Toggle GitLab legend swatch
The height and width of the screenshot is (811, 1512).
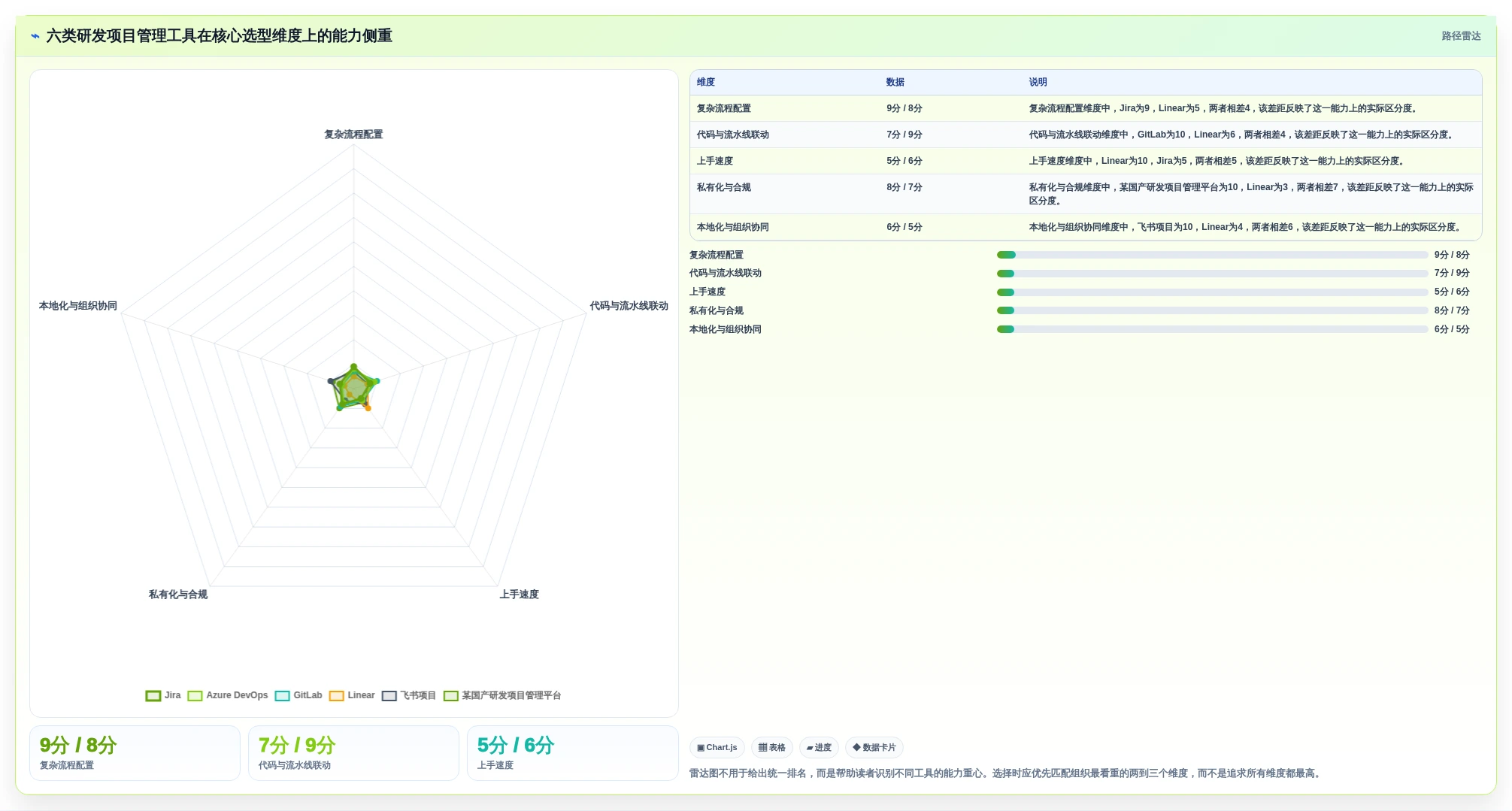[282, 696]
